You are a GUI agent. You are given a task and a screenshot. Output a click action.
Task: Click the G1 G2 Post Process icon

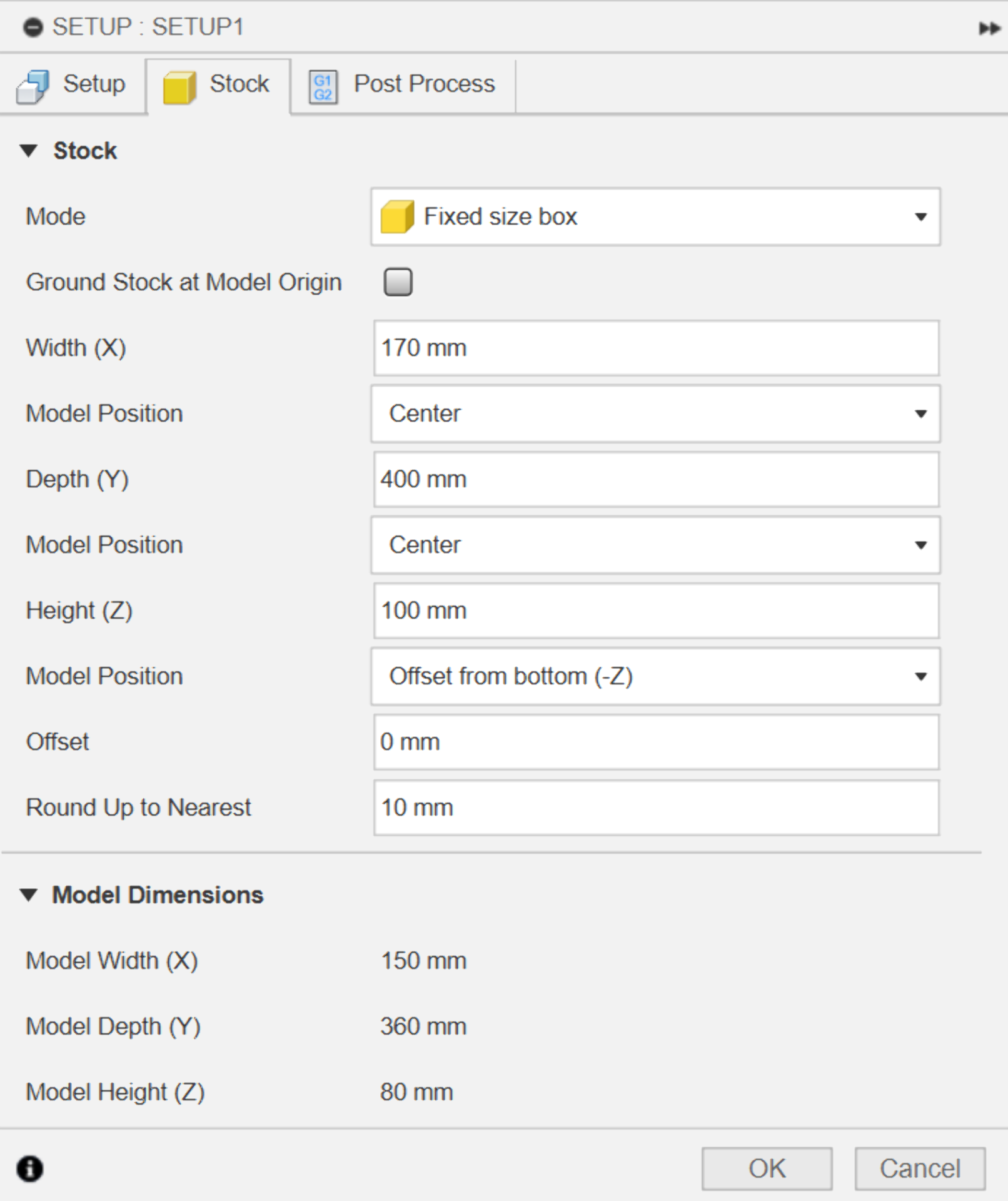(323, 87)
